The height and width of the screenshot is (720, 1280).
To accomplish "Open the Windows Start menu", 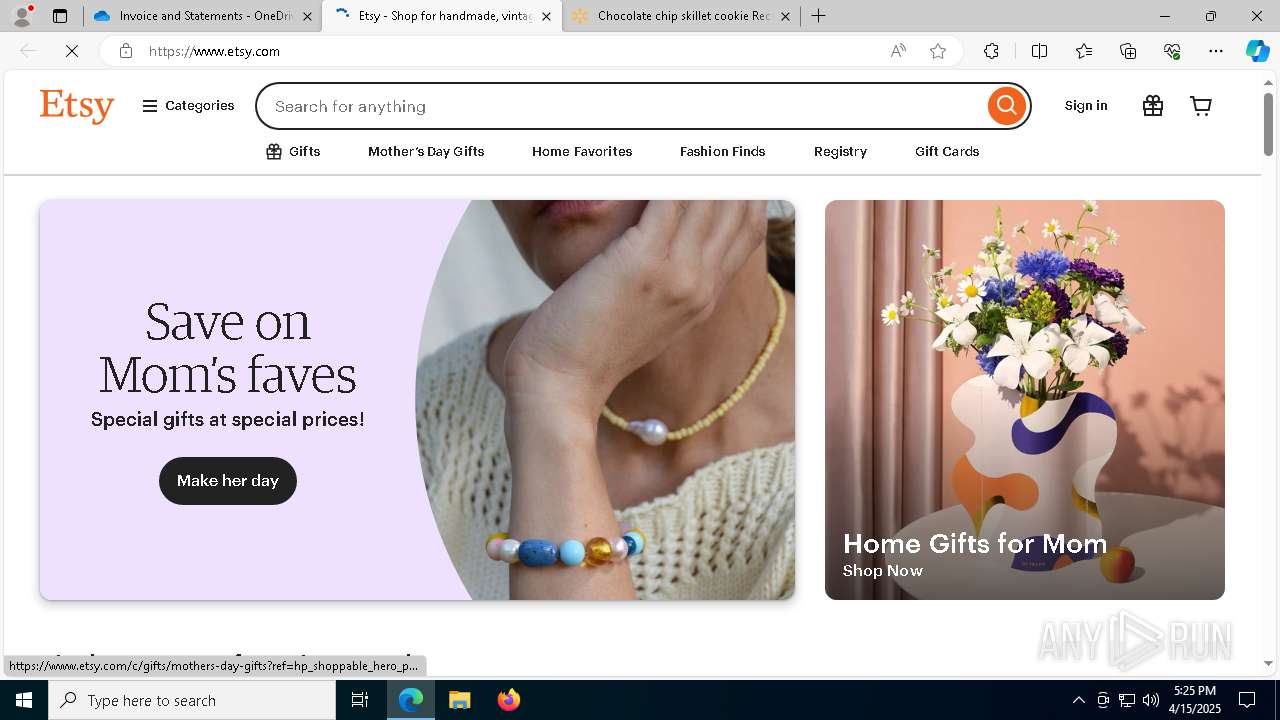I will 24,700.
